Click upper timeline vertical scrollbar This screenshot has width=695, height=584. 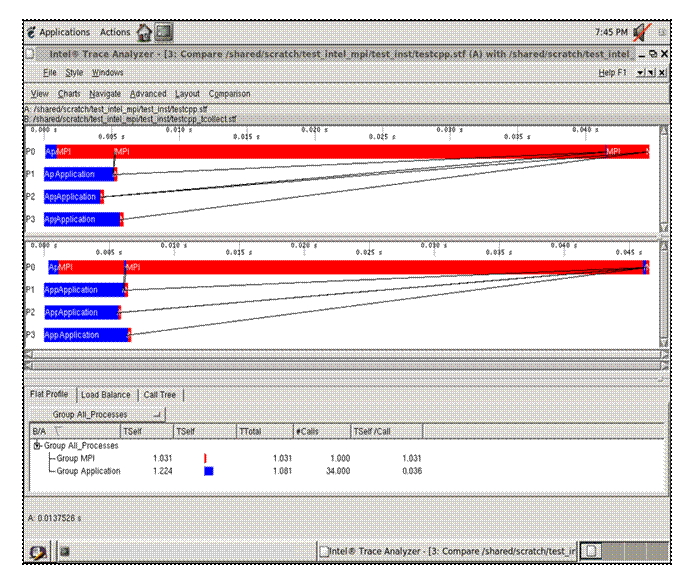664,179
